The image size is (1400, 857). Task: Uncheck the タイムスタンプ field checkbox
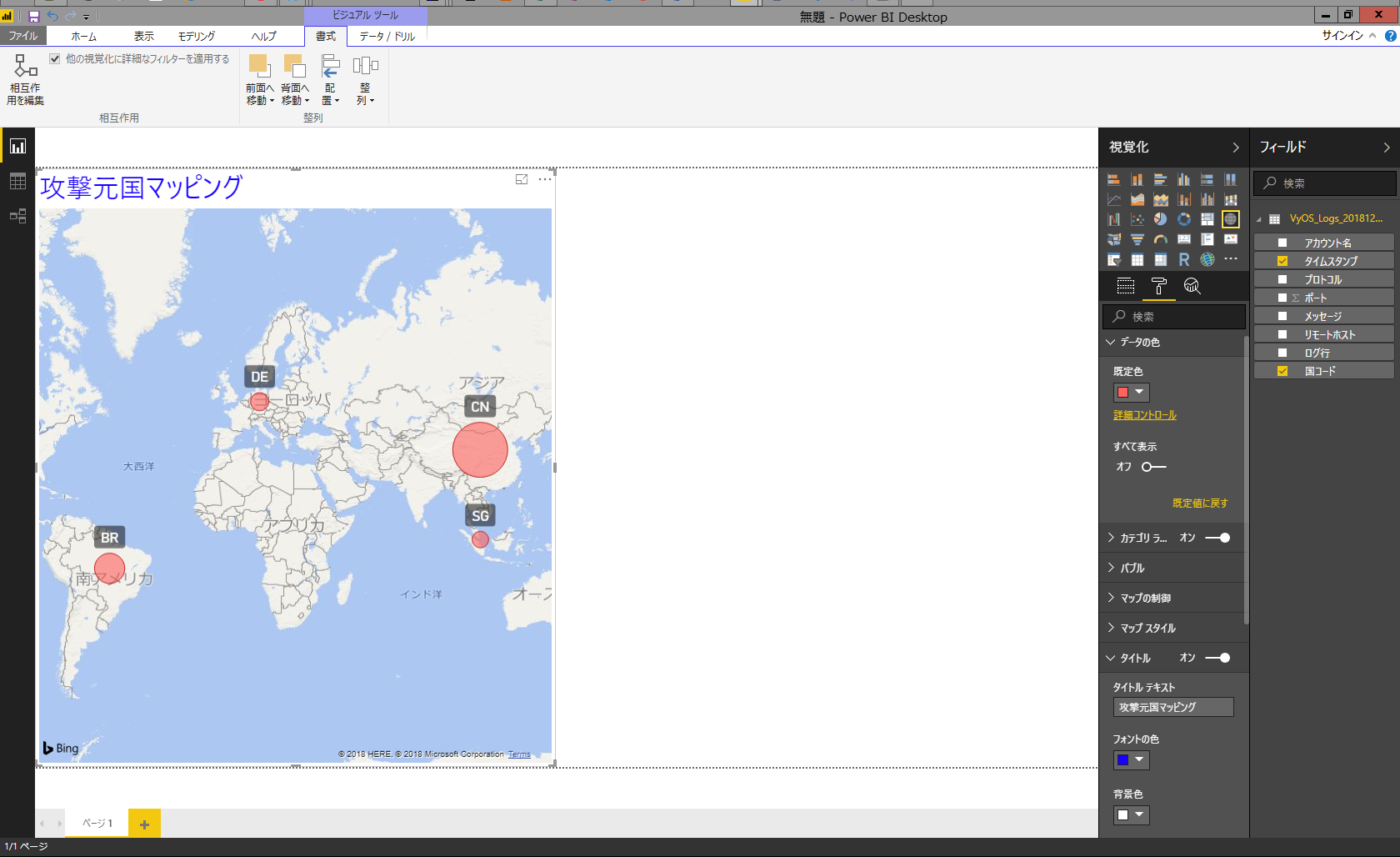pyautogui.click(x=1282, y=261)
